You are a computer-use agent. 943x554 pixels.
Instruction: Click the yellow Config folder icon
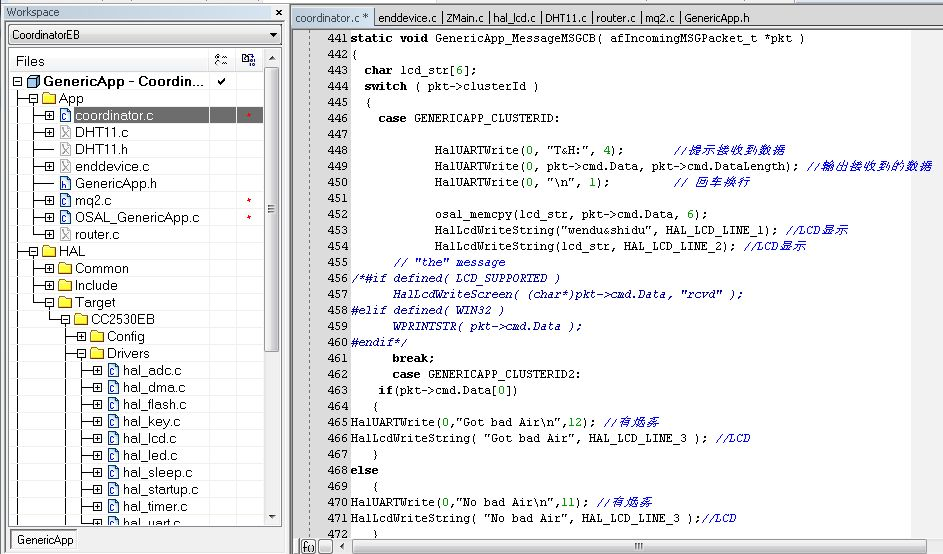tap(97, 337)
